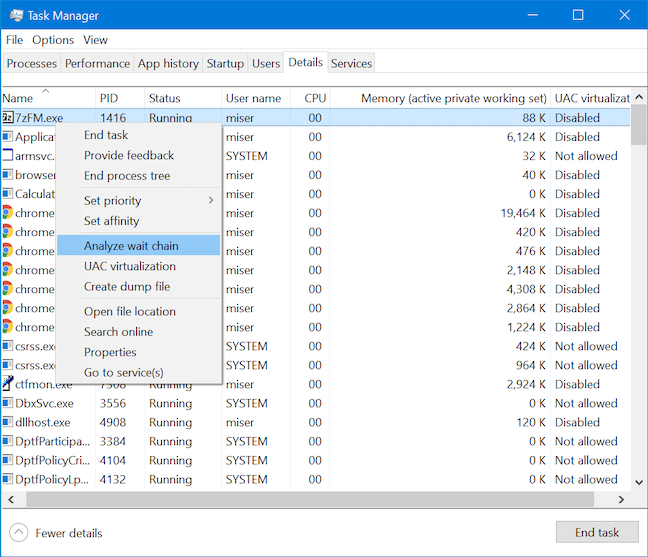The image size is (648, 557).
Task: Click the DptfParticipa process icon
Action: coord(8,441)
